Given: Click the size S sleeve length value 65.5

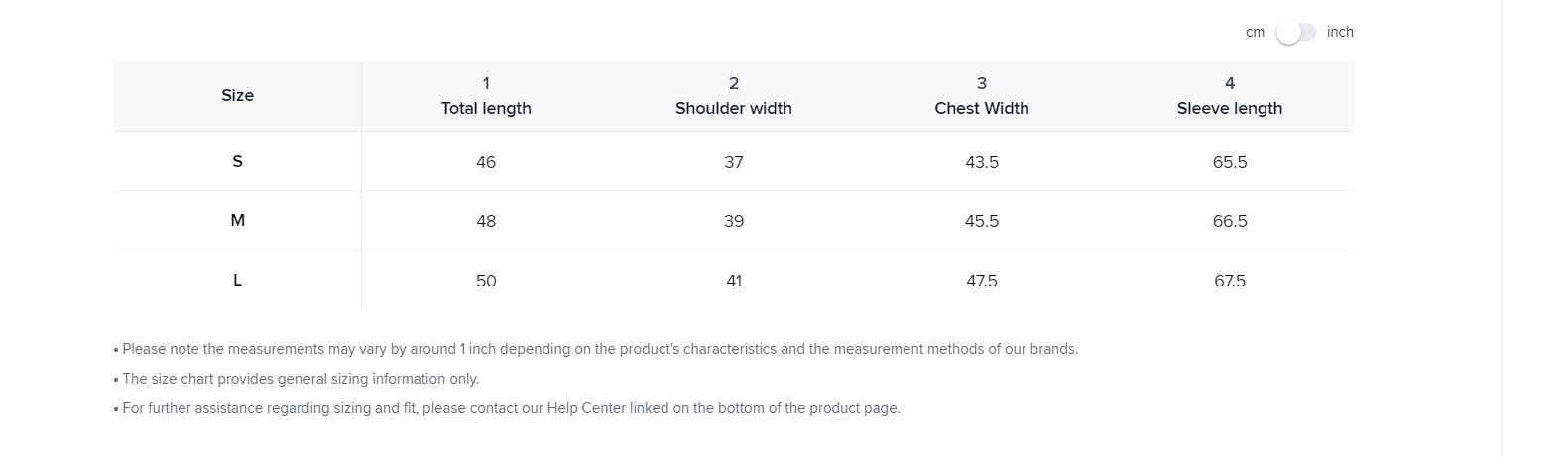Looking at the screenshot, I should 1230,162.
